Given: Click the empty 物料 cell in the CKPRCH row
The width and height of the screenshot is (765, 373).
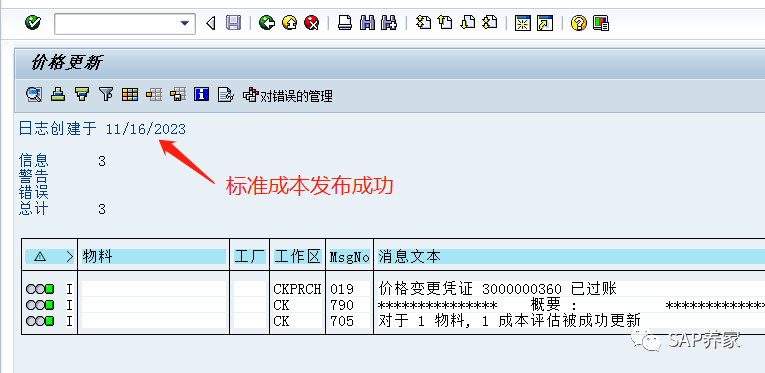Looking at the screenshot, I should click(153, 289).
